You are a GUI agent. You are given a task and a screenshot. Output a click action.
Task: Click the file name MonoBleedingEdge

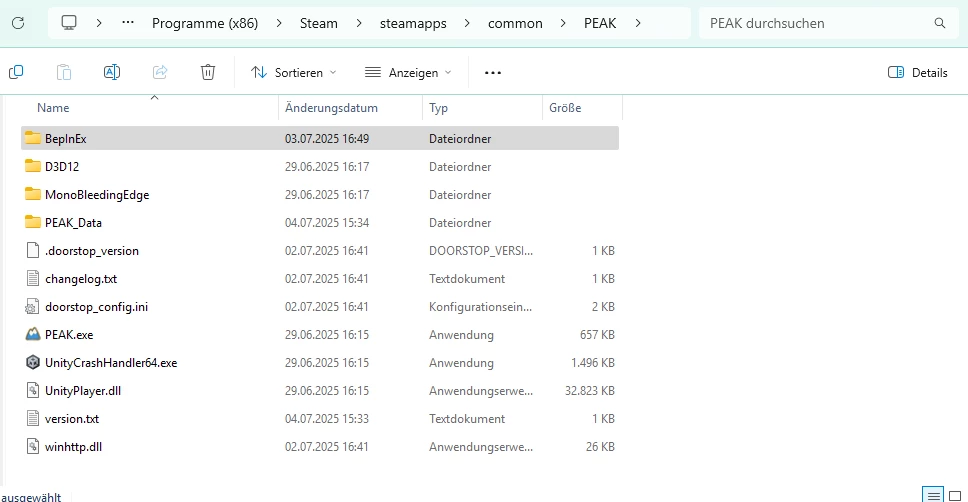click(x=97, y=195)
